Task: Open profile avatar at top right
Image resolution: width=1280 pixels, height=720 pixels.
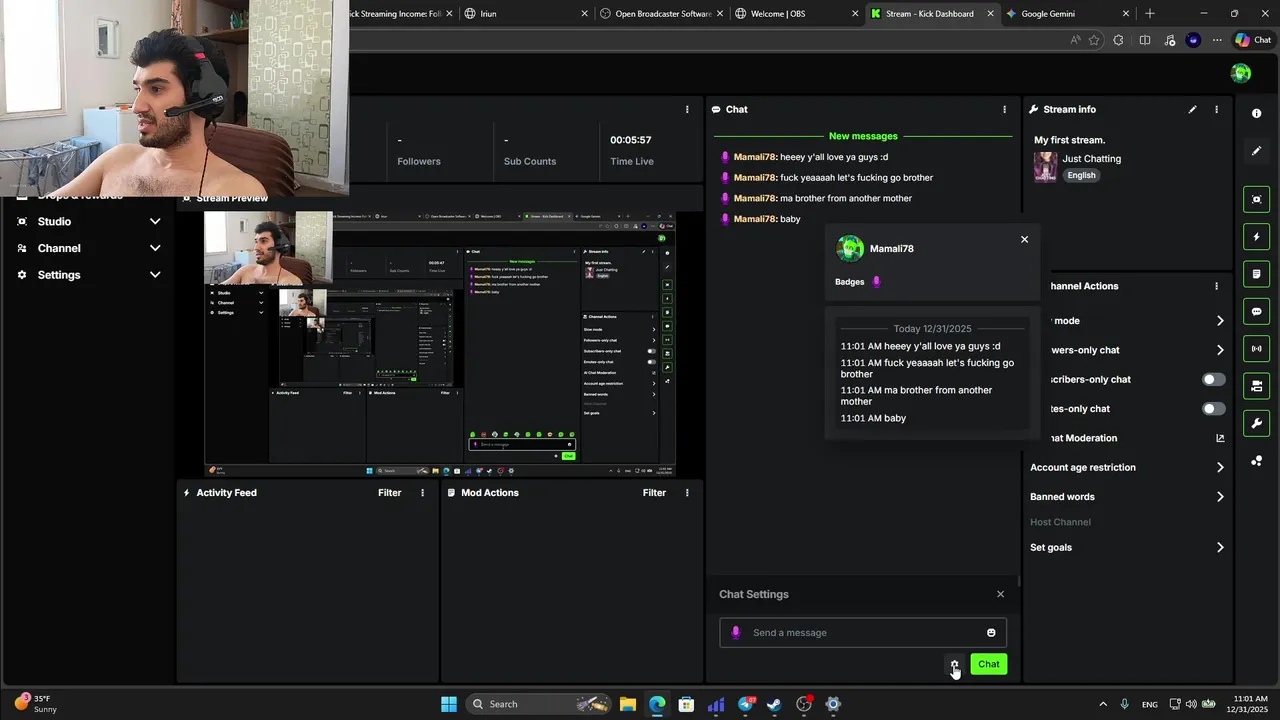Action: tap(1241, 73)
